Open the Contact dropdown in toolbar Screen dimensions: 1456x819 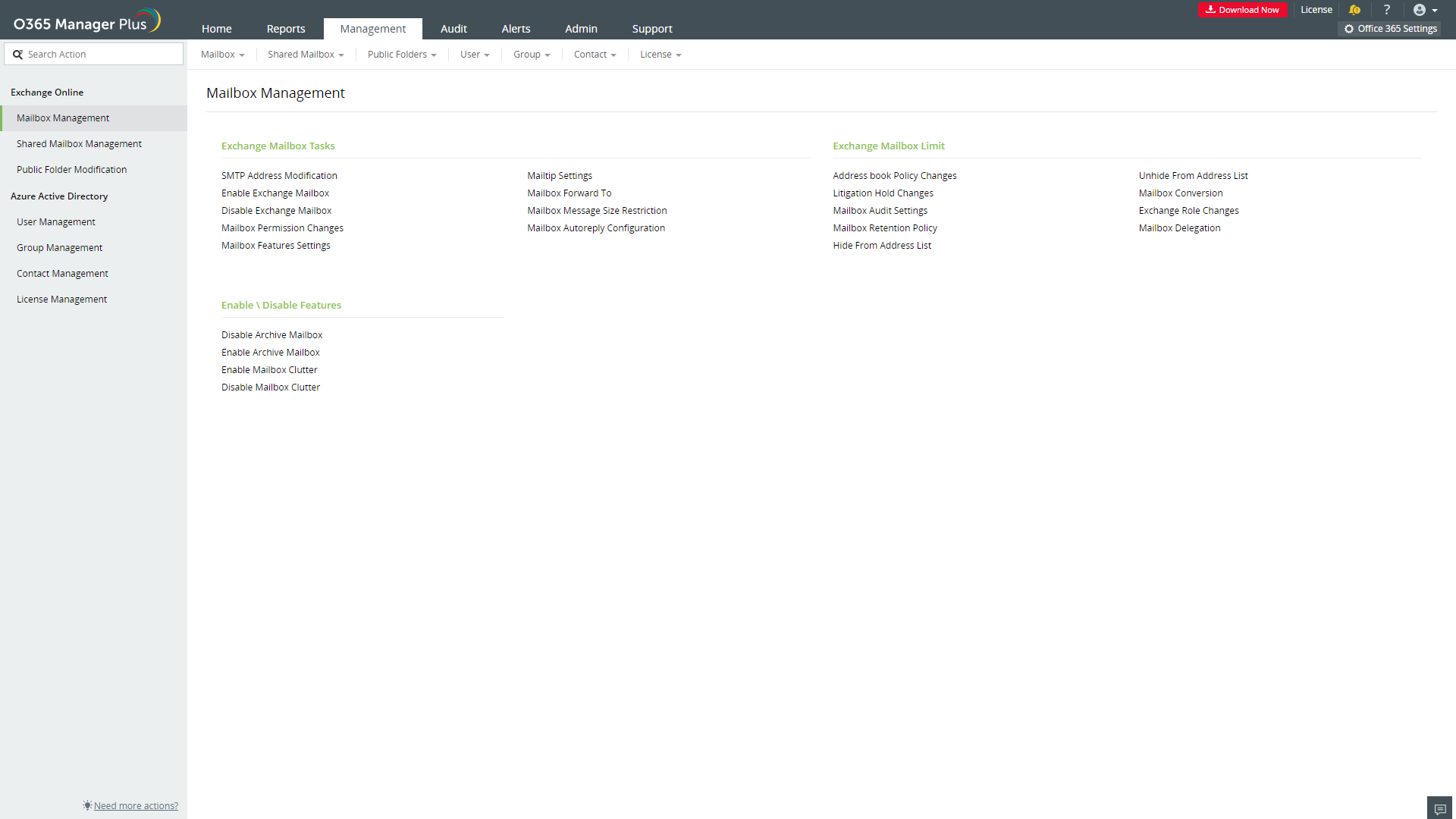click(x=595, y=55)
